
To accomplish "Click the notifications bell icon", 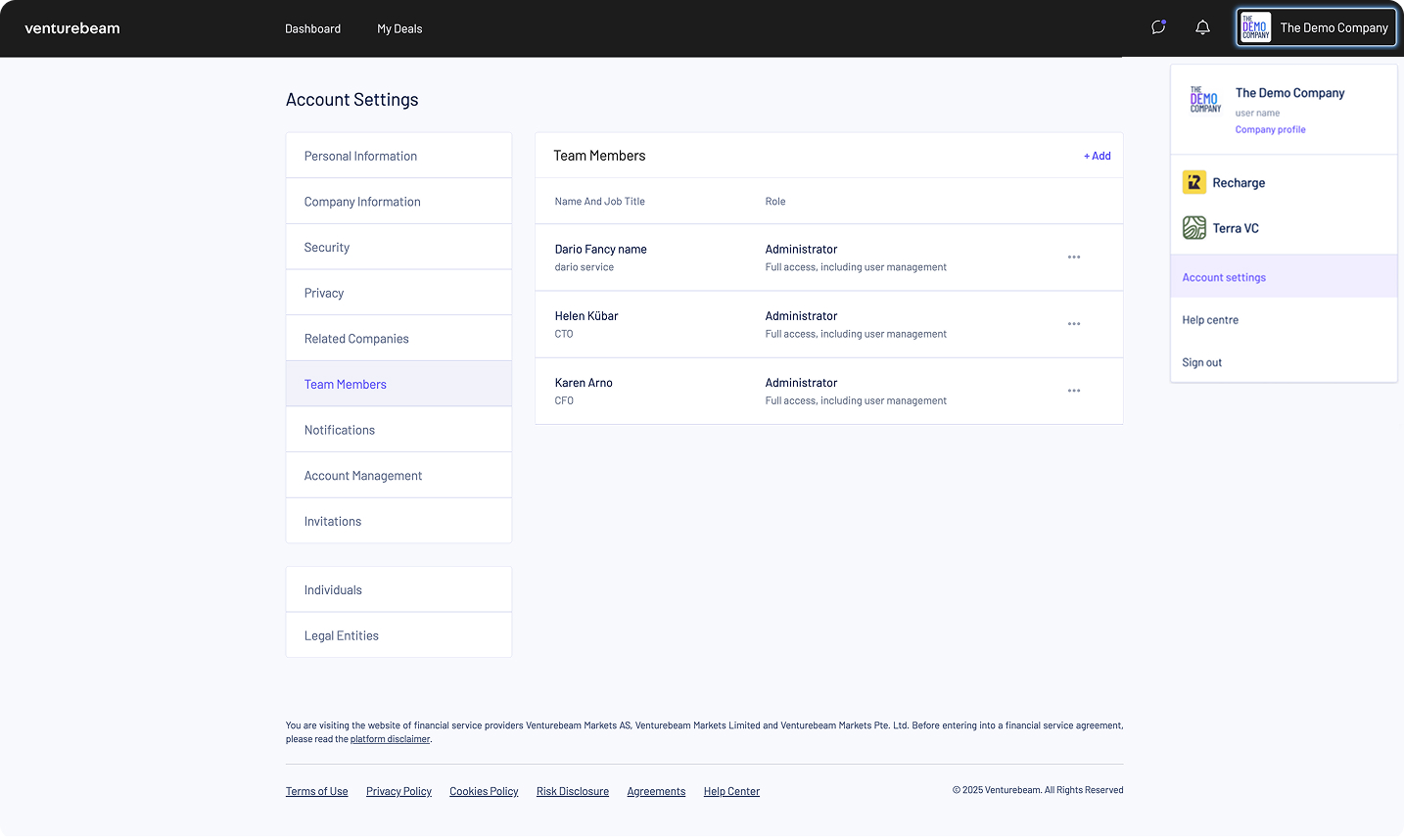I will (1202, 27).
